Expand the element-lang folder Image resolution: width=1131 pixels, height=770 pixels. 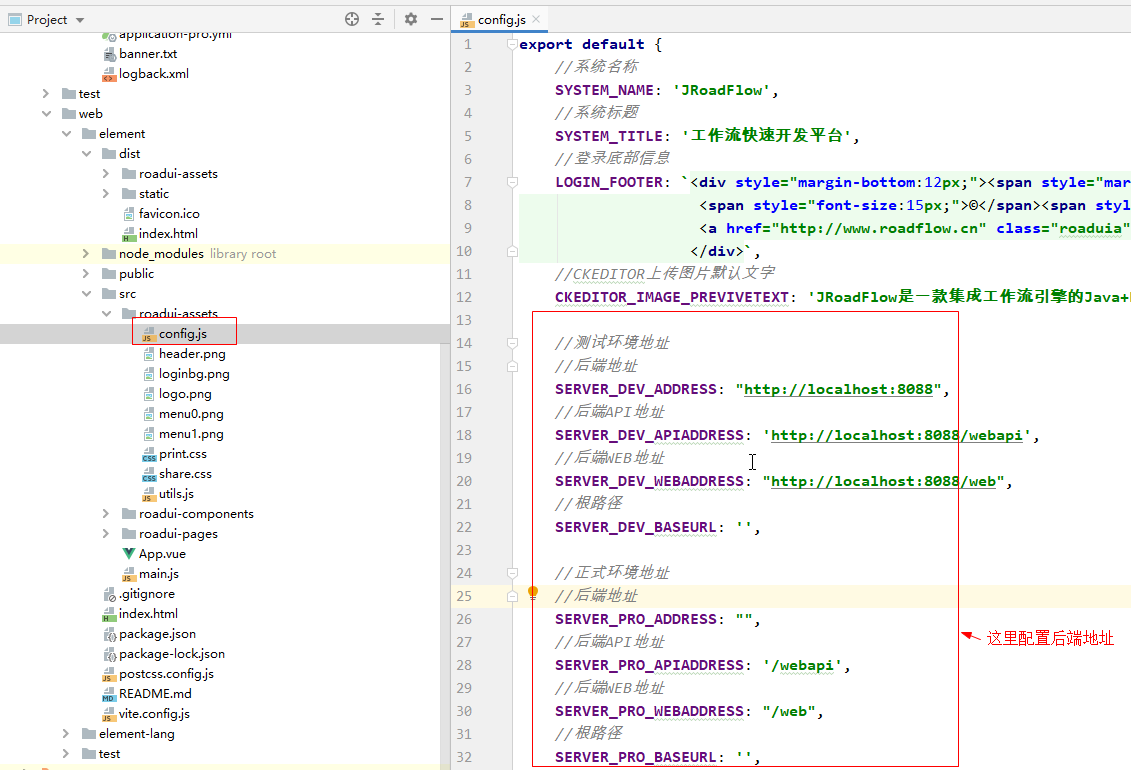(x=66, y=734)
